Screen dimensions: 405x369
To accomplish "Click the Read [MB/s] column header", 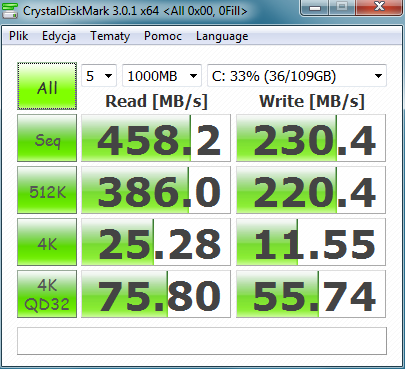I will point(156,101).
